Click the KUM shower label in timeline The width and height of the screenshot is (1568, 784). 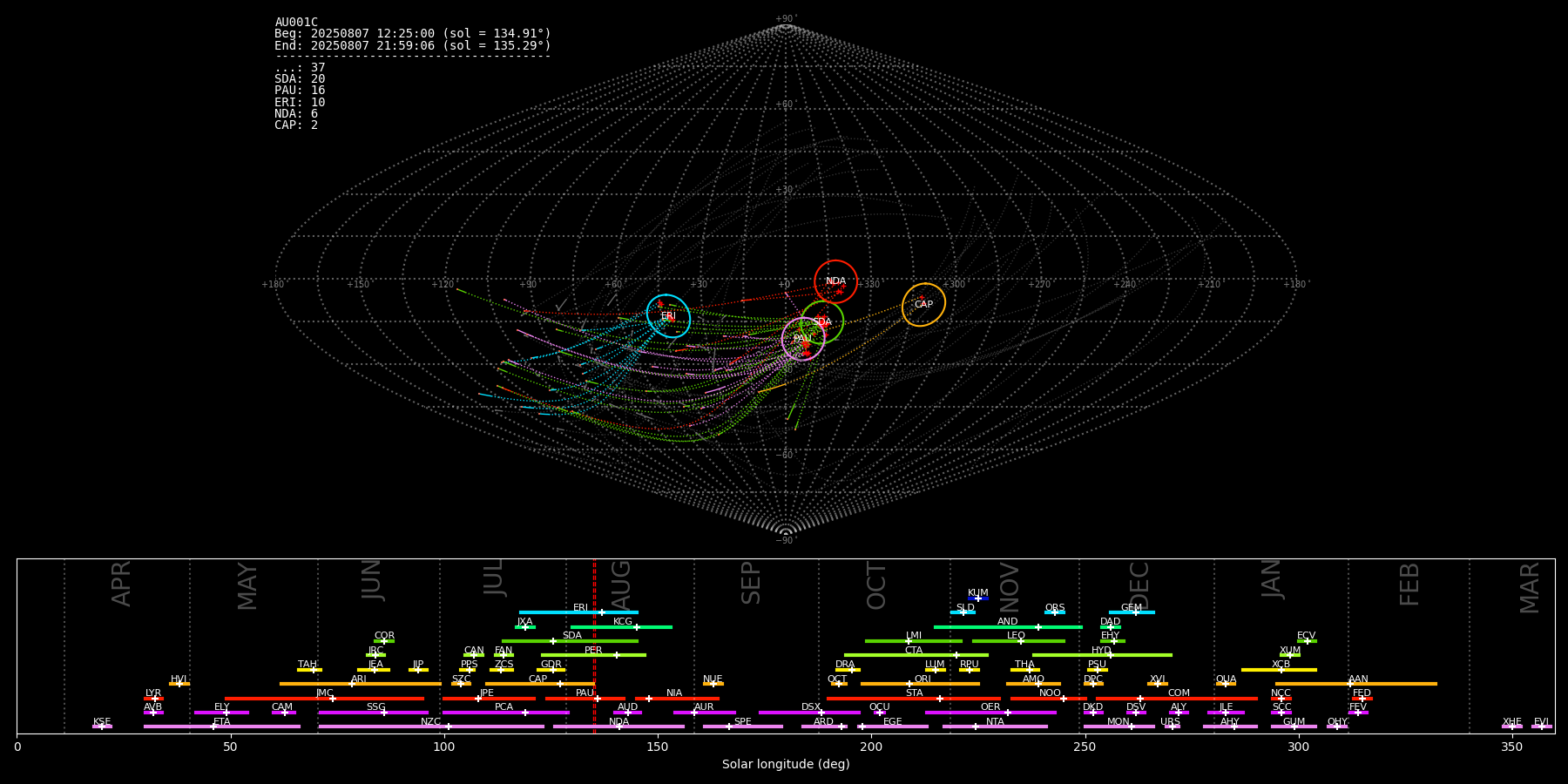pyautogui.click(x=978, y=593)
